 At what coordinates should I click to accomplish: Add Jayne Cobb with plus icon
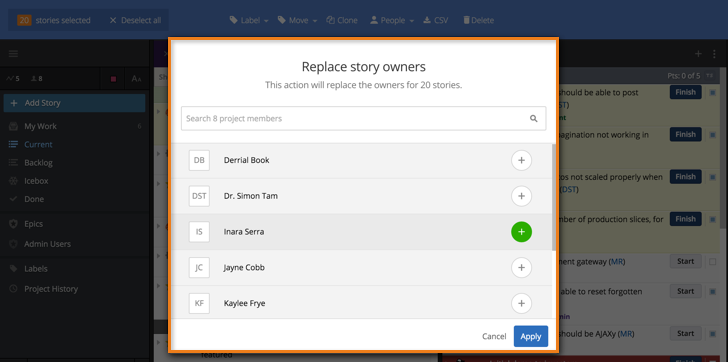click(521, 267)
